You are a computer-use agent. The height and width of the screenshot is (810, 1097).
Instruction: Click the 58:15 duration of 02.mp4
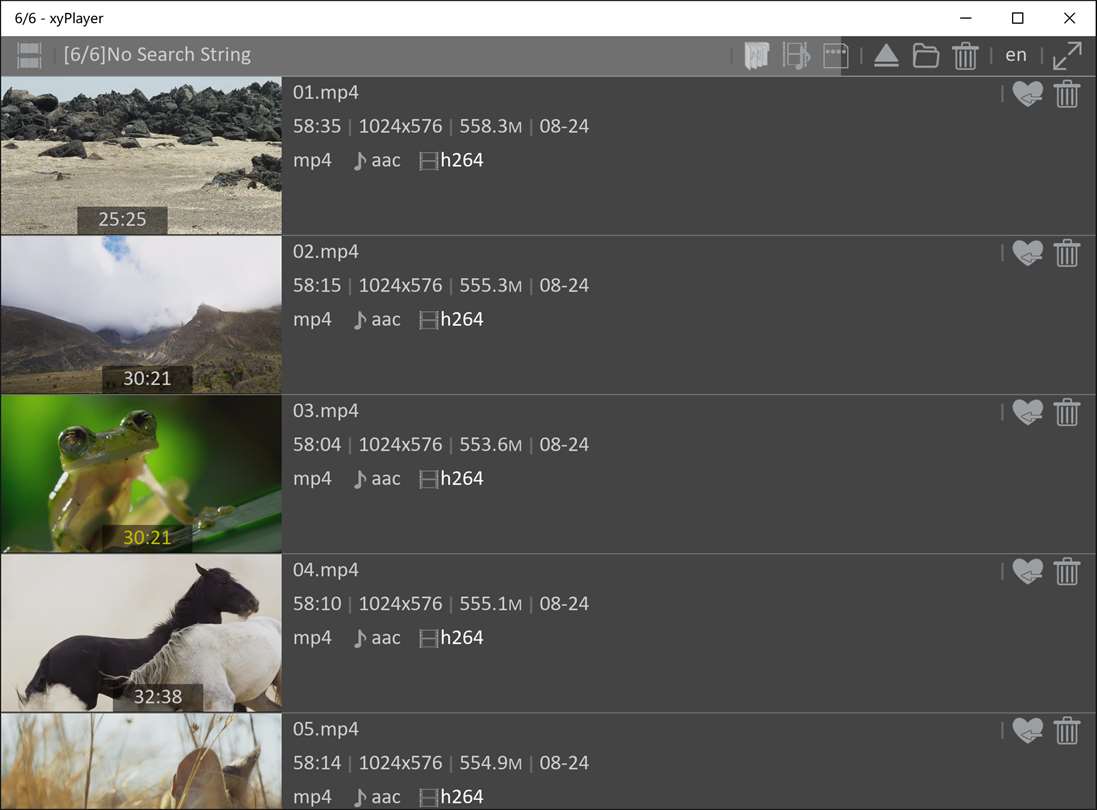tap(317, 285)
